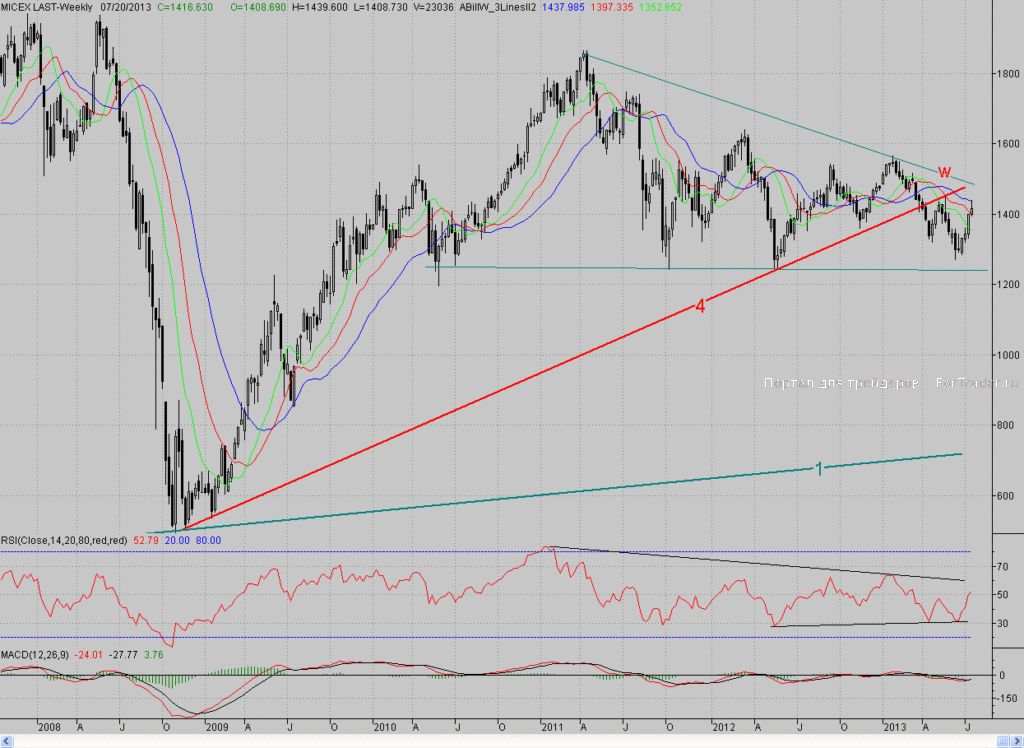This screenshot has height=748, width=1024.
Task: Click the RSI 70 level on right axis
Action: (x=1002, y=567)
